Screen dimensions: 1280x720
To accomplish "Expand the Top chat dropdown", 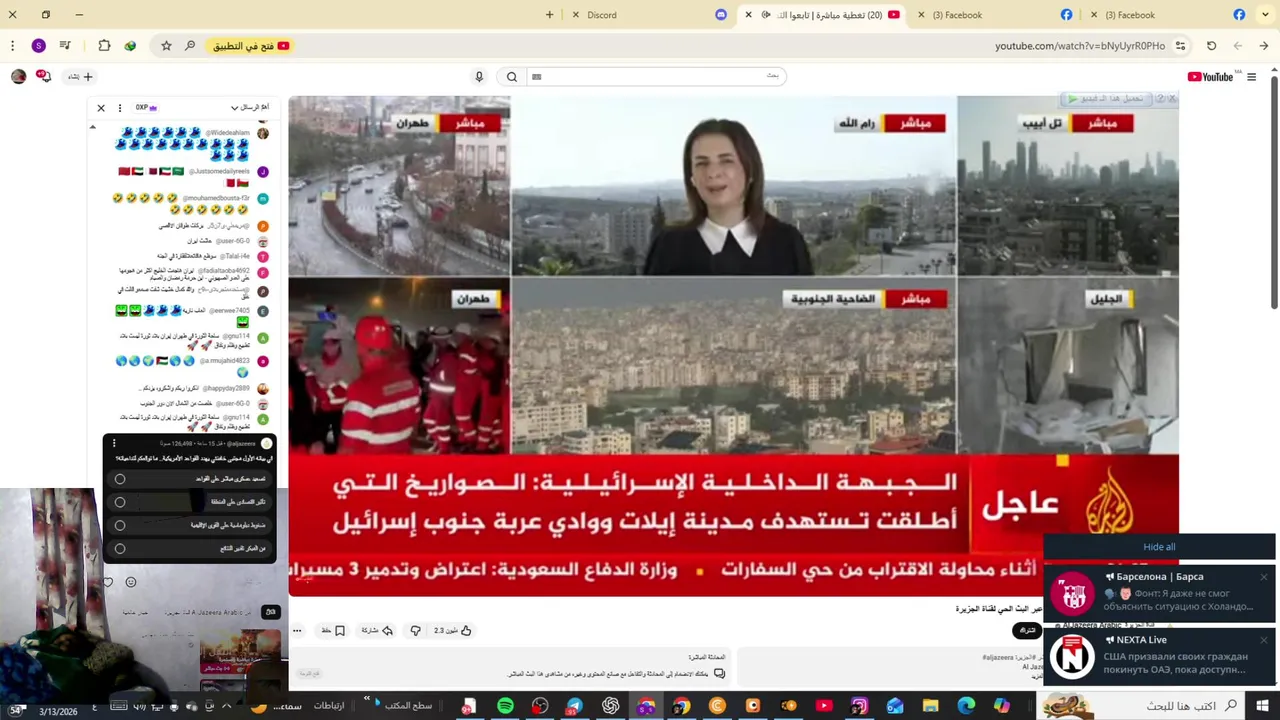I will coord(249,108).
